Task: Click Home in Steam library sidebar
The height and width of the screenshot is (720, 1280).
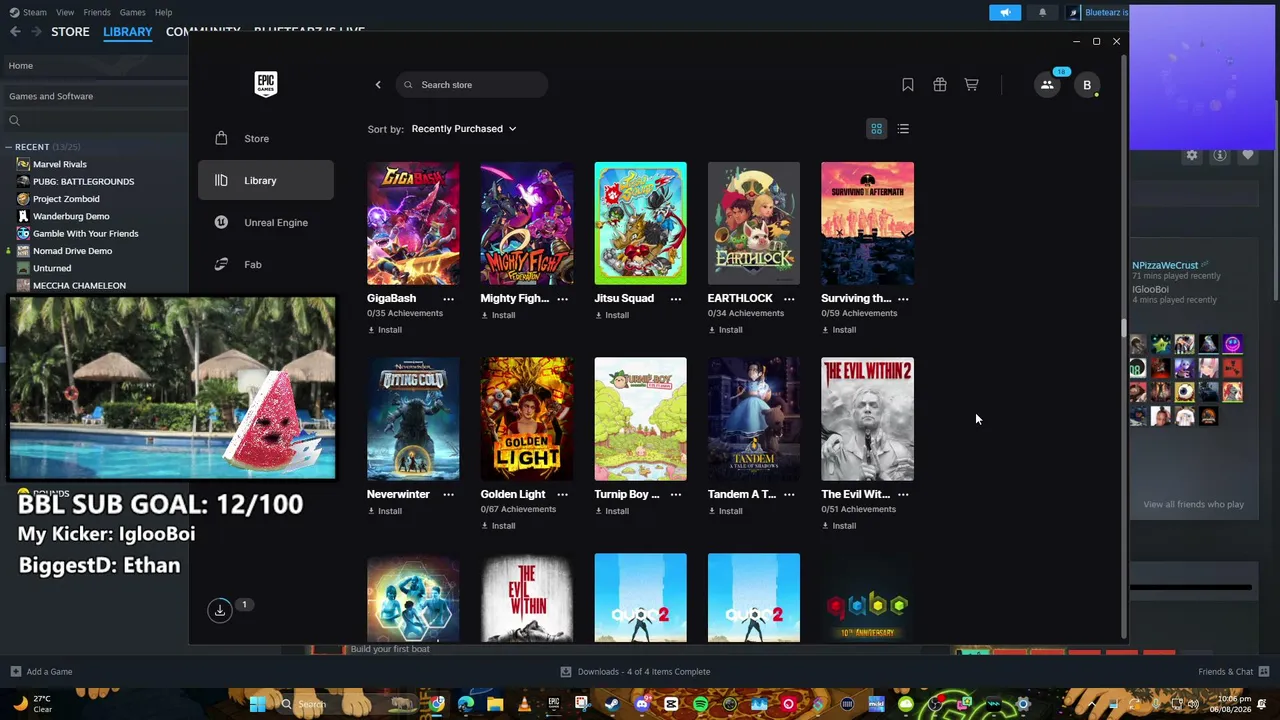Action: pos(94,66)
